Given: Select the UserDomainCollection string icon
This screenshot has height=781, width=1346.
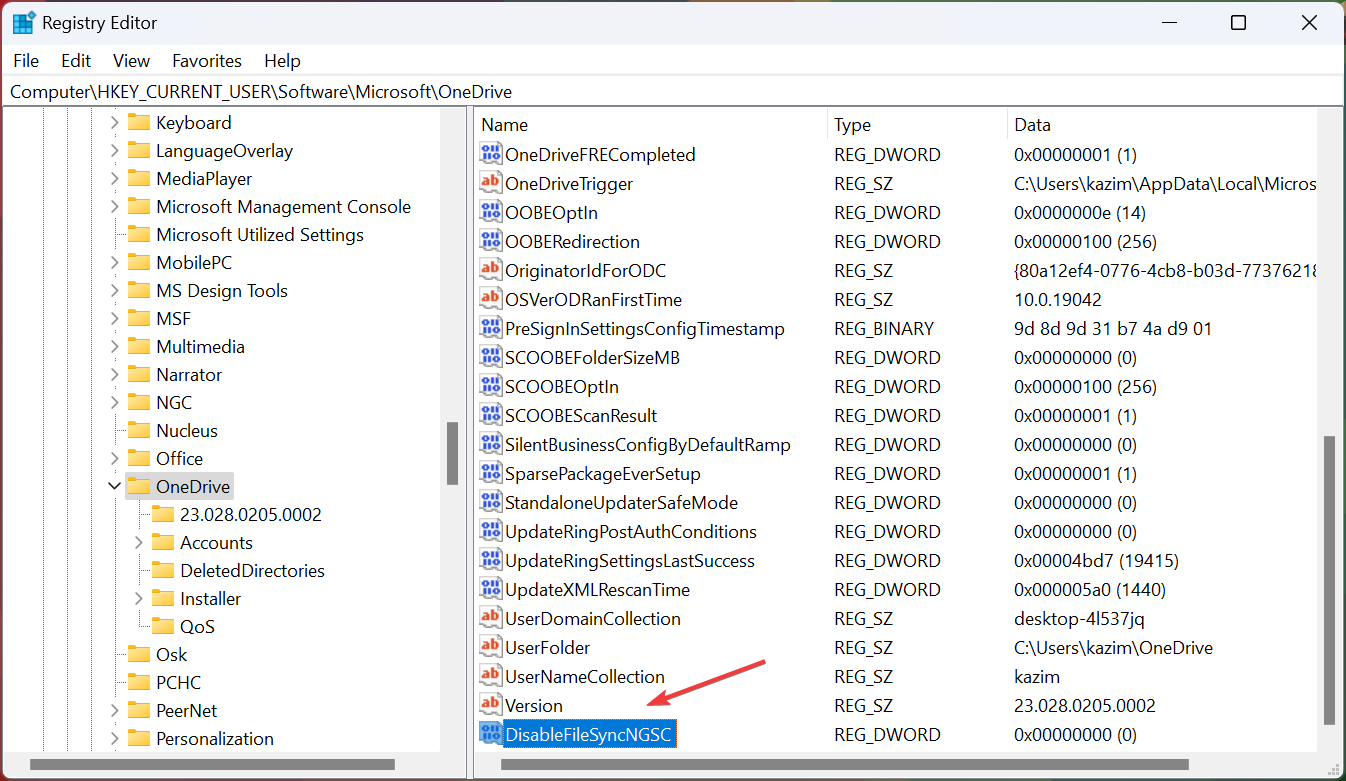Looking at the screenshot, I should (x=490, y=618).
